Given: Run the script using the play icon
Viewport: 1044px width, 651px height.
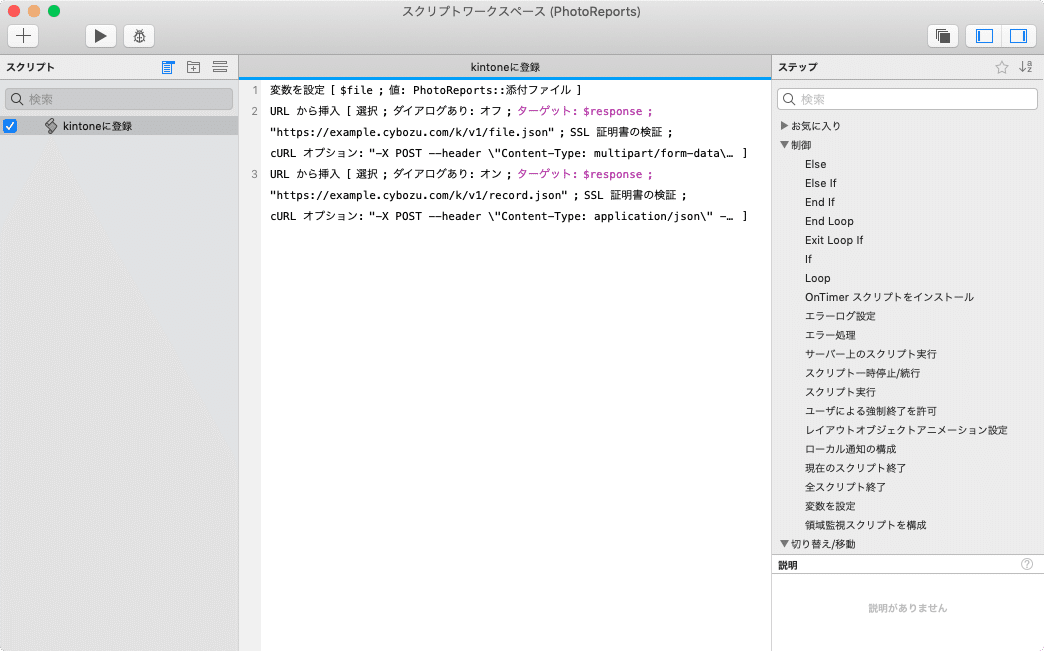Looking at the screenshot, I should click(x=100, y=36).
